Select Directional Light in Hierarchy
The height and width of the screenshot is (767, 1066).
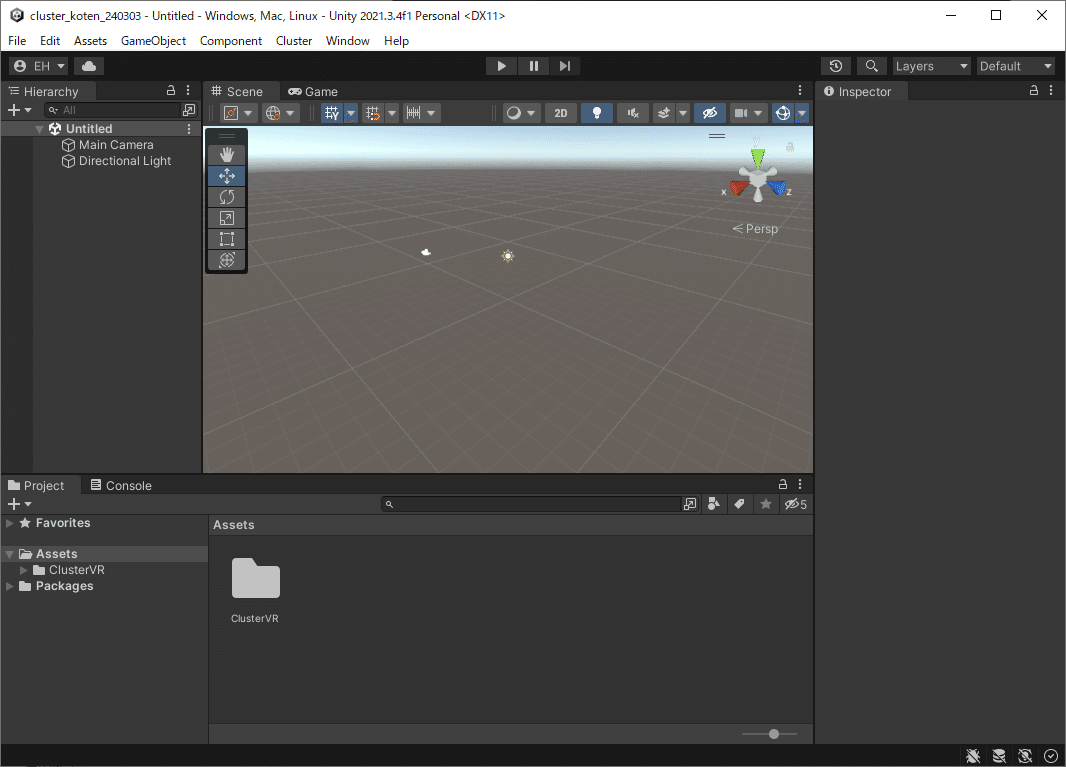point(125,161)
